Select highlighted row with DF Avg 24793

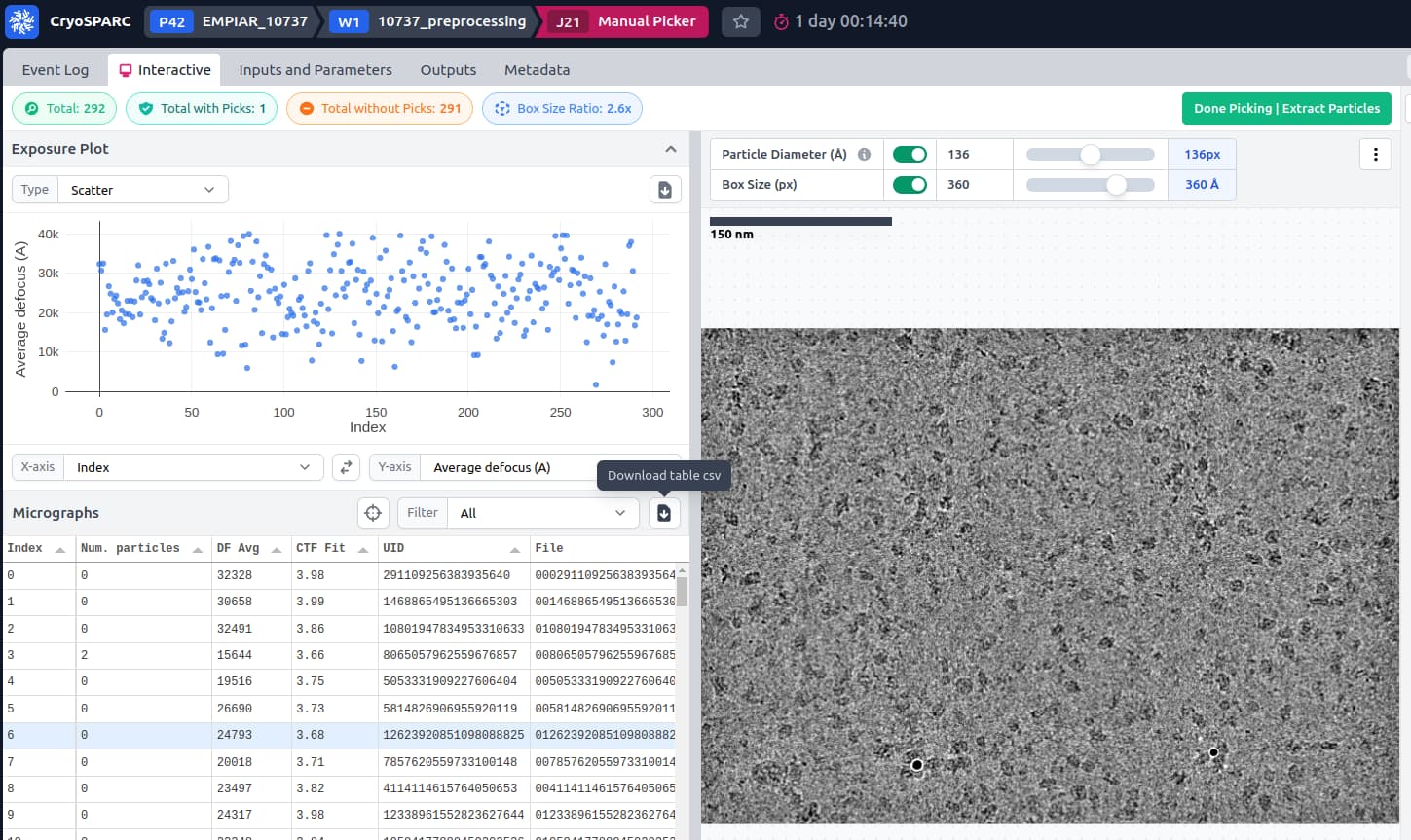coord(340,735)
